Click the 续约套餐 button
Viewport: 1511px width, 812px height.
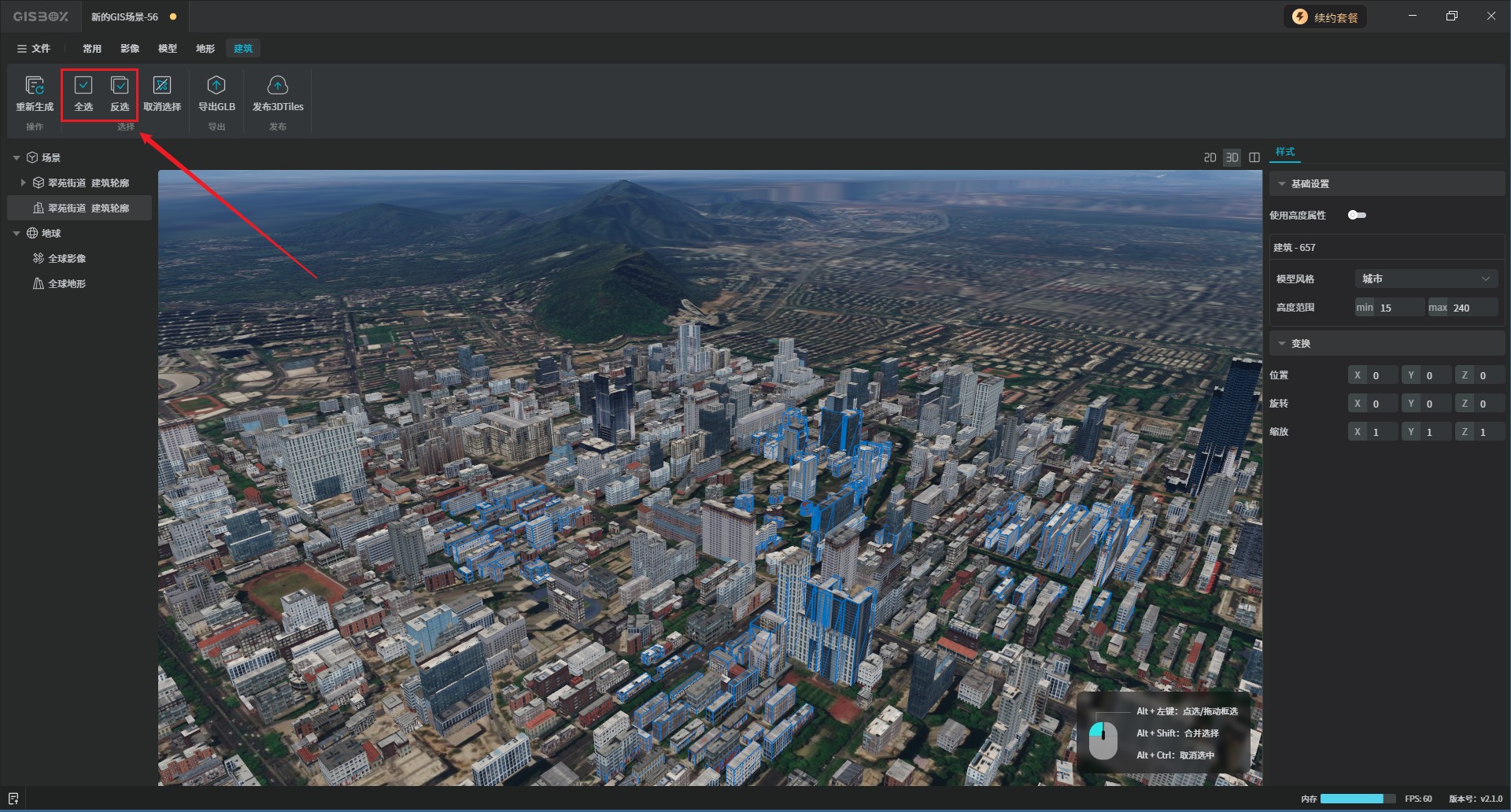pos(1326,17)
